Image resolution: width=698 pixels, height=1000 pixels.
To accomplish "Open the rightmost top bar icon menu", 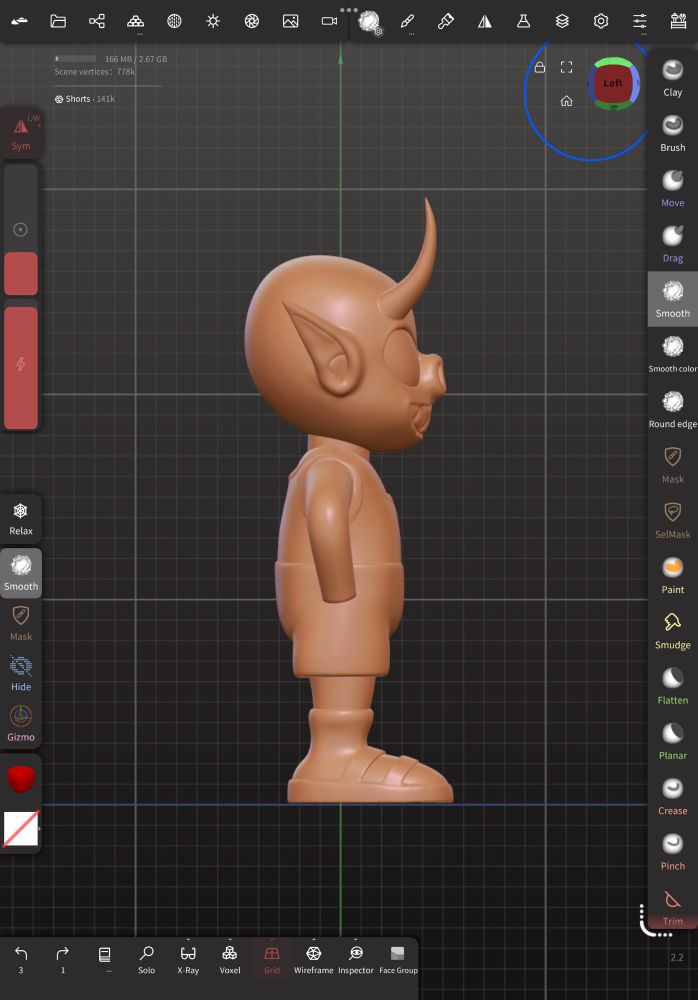I will (x=678, y=21).
